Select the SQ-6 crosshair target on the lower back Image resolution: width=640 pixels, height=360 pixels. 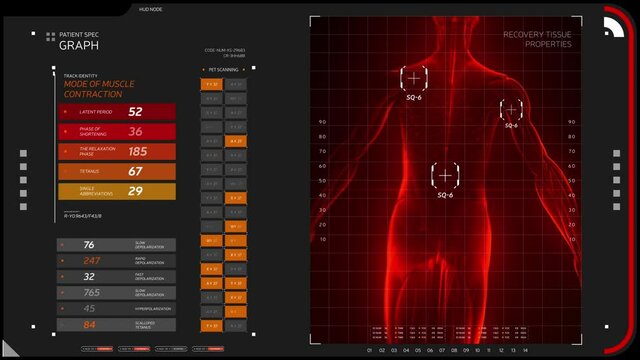pyautogui.click(x=445, y=176)
